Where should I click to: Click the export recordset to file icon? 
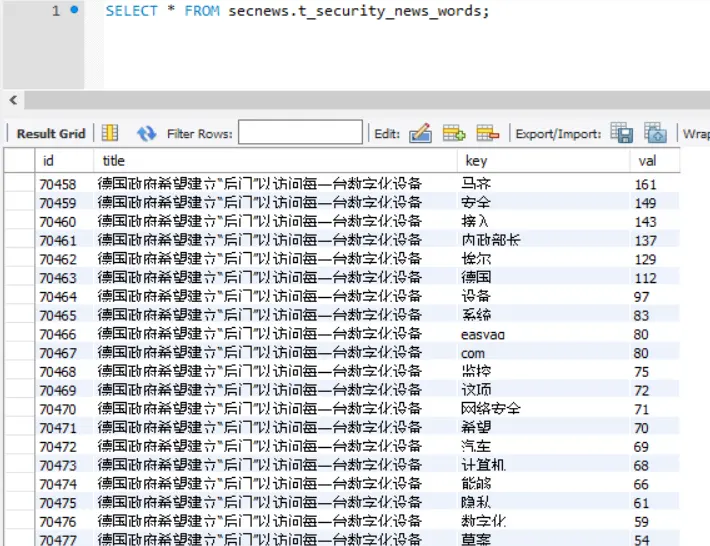point(622,133)
